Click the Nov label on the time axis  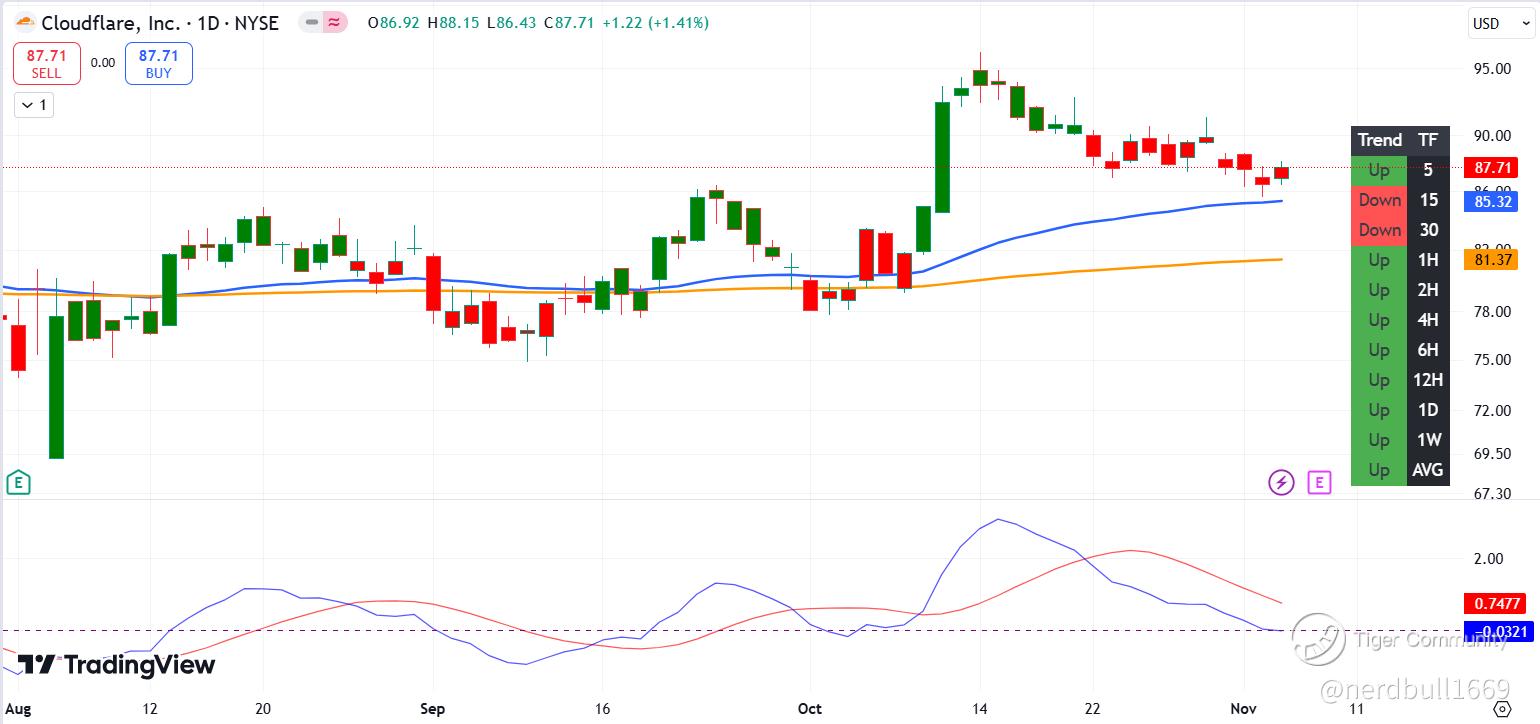pyautogui.click(x=1245, y=709)
